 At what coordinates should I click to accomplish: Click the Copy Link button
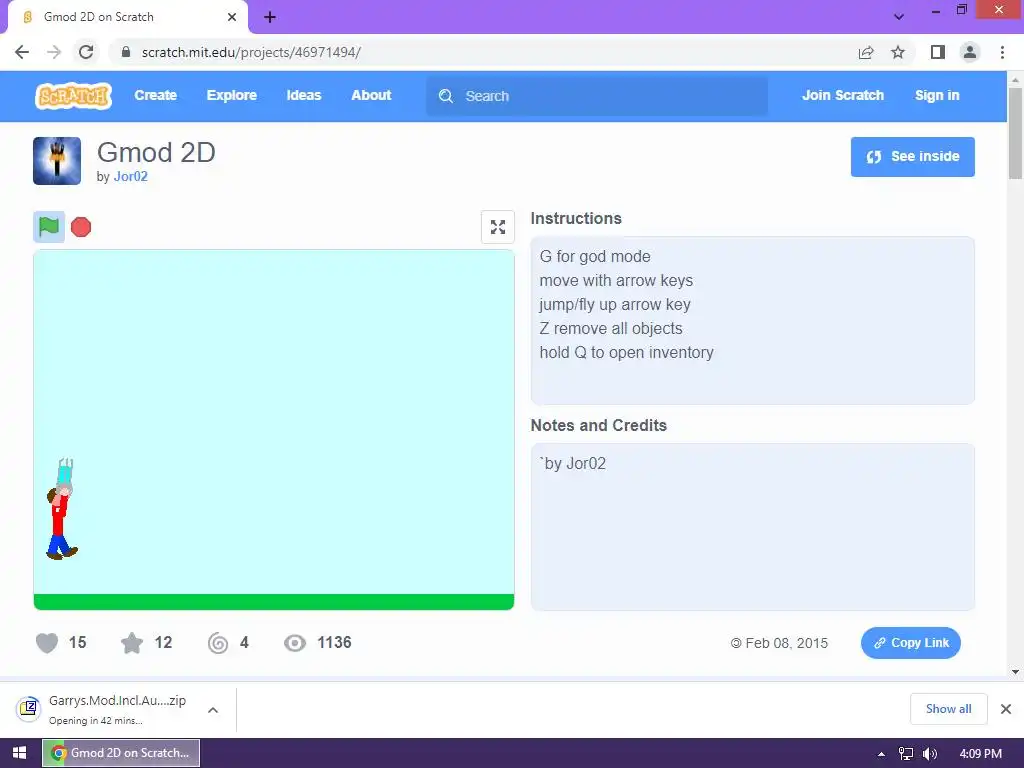910,643
